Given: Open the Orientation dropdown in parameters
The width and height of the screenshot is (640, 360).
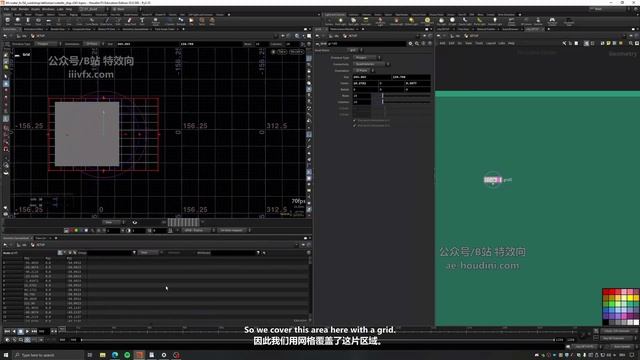Looking at the screenshot, I should [364, 71].
